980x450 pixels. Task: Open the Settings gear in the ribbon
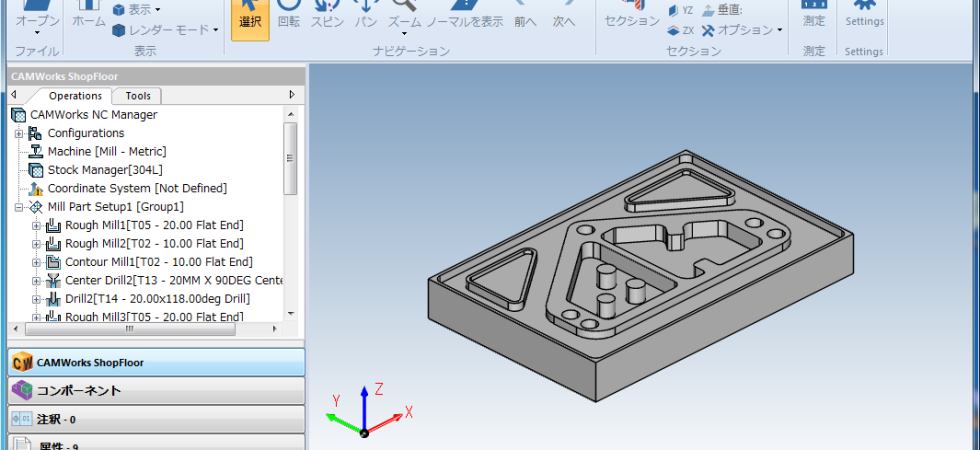pos(864,18)
